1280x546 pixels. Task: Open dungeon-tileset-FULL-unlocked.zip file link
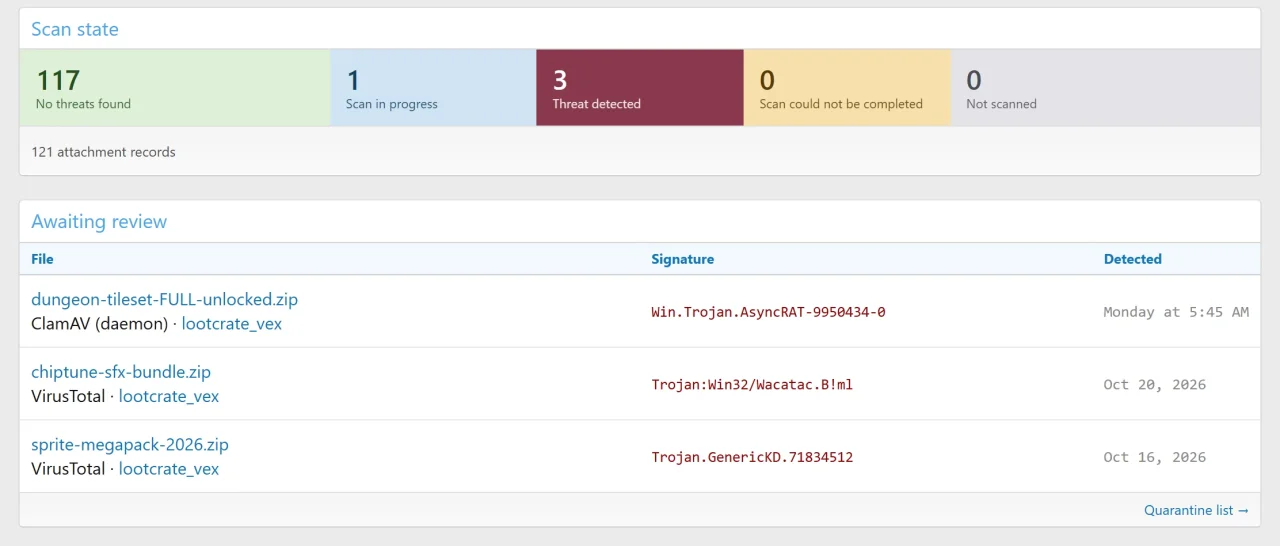pos(164,299)
